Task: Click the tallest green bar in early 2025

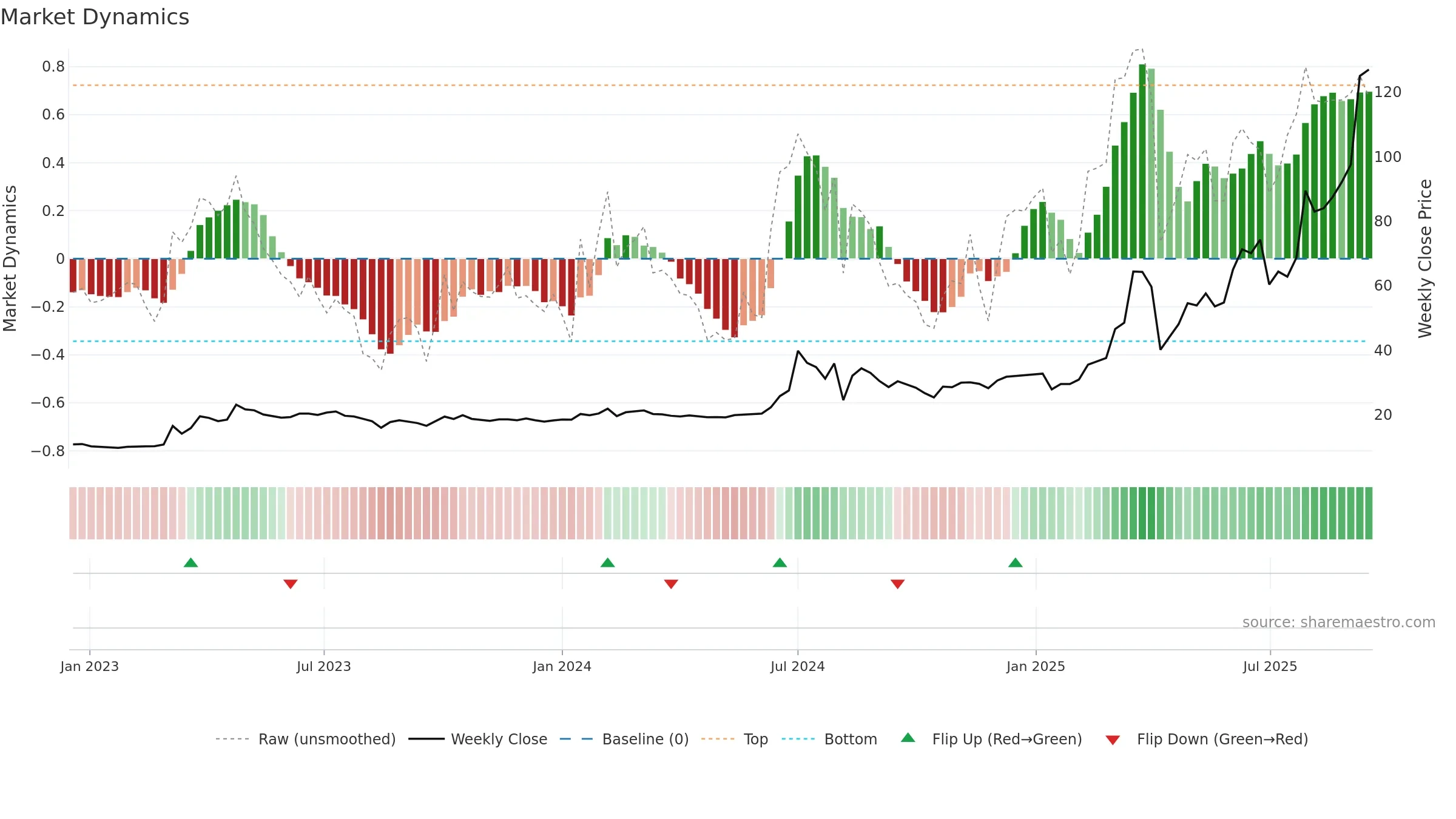Action: [1142, 161]
